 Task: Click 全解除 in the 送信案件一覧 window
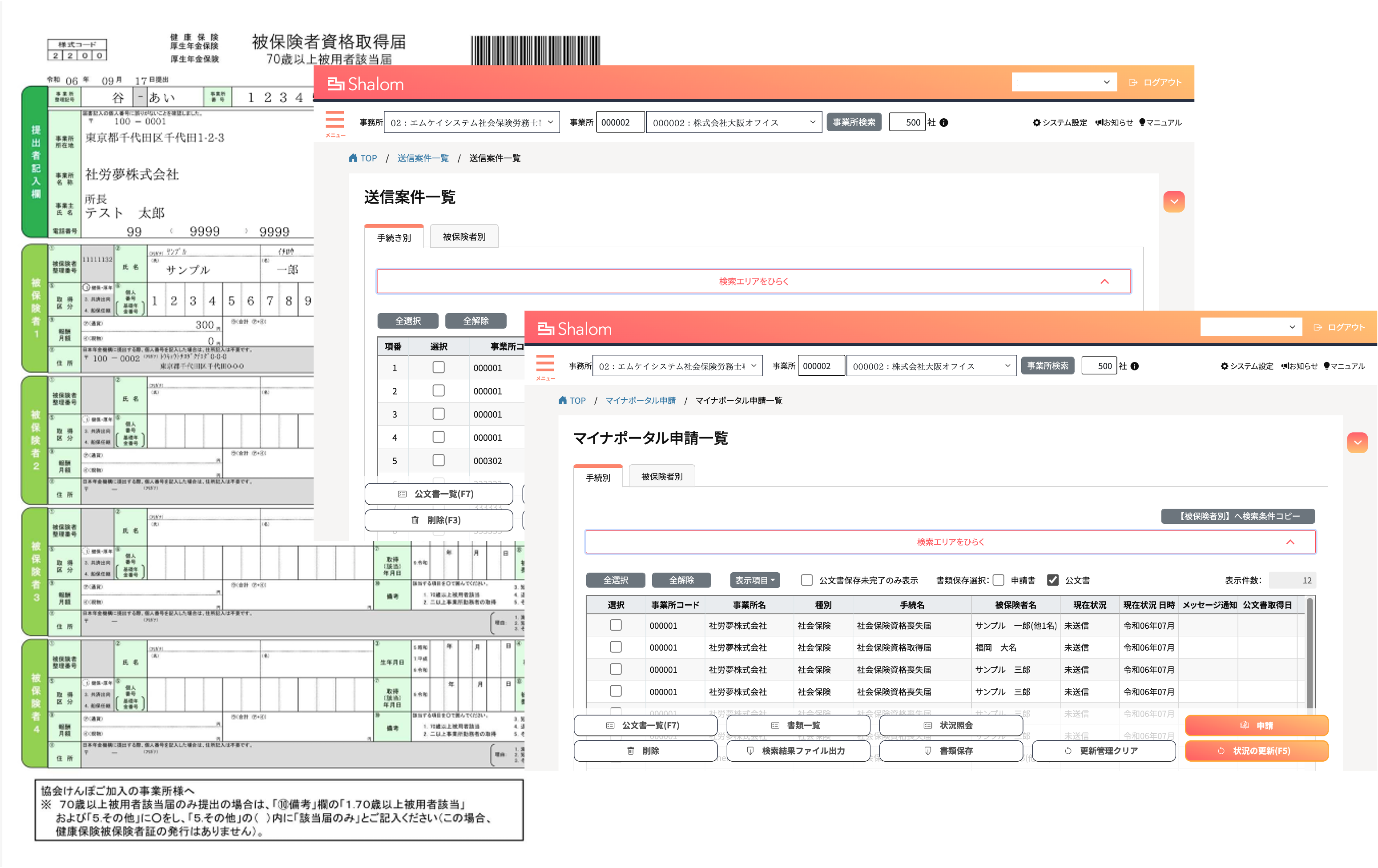coord(475,321)
